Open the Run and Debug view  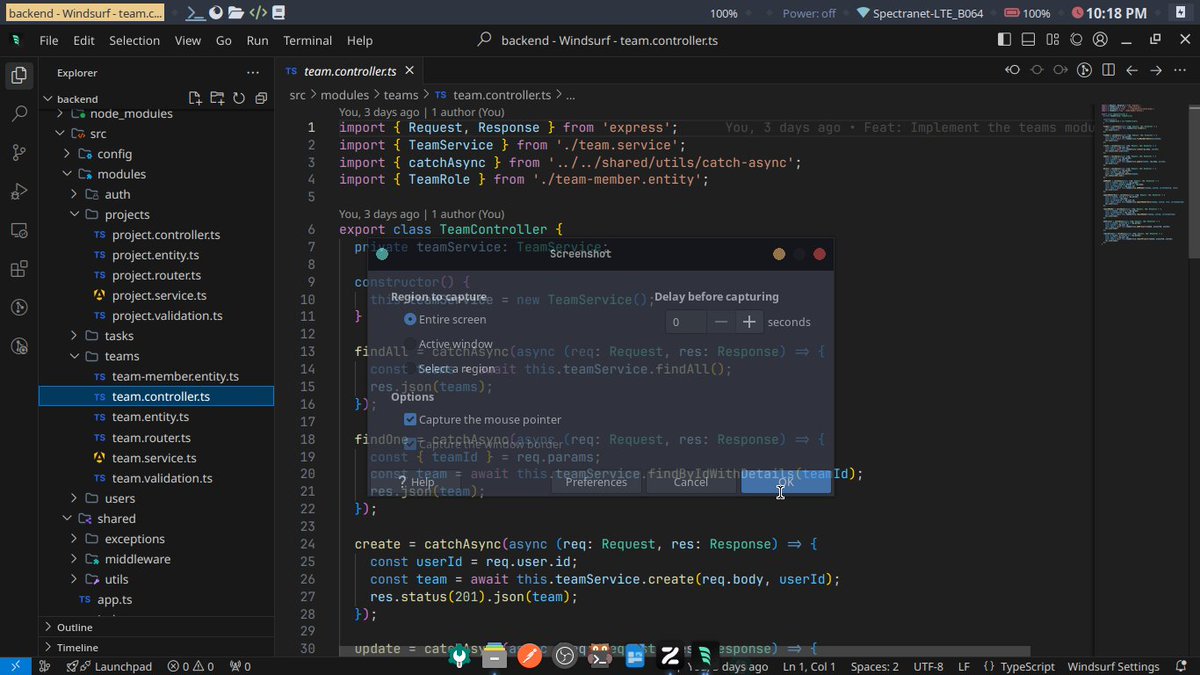tap(18, 191)
